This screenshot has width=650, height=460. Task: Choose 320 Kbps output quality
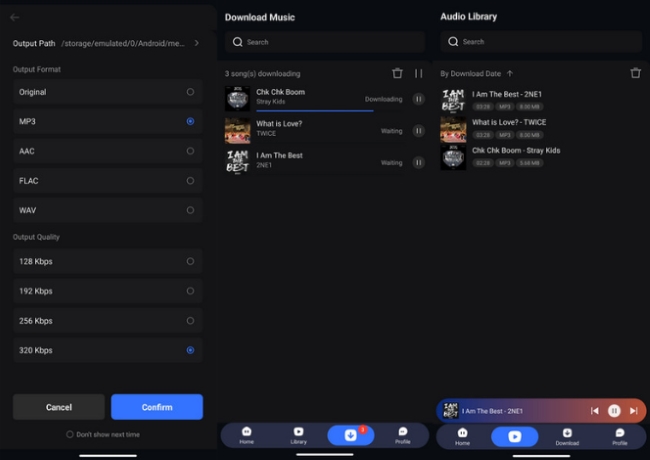[108, 350]
